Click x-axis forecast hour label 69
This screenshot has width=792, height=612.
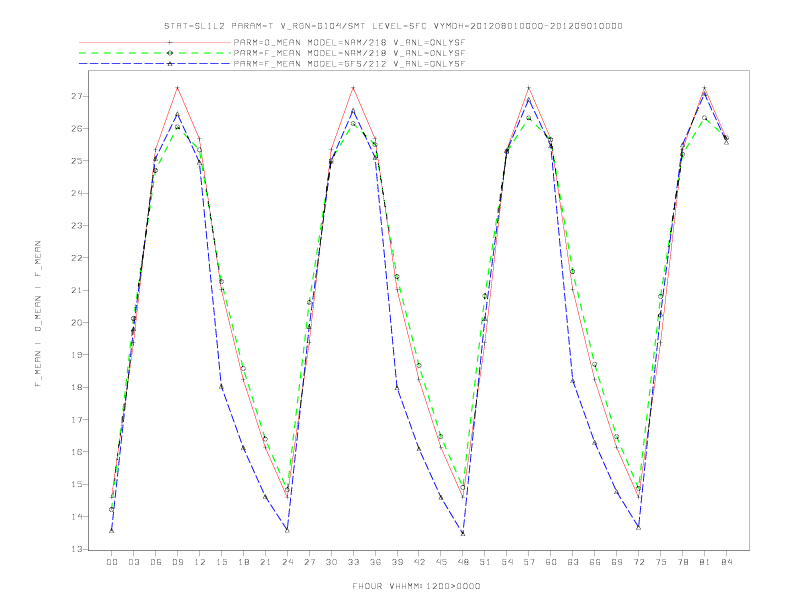click(617, 562)
